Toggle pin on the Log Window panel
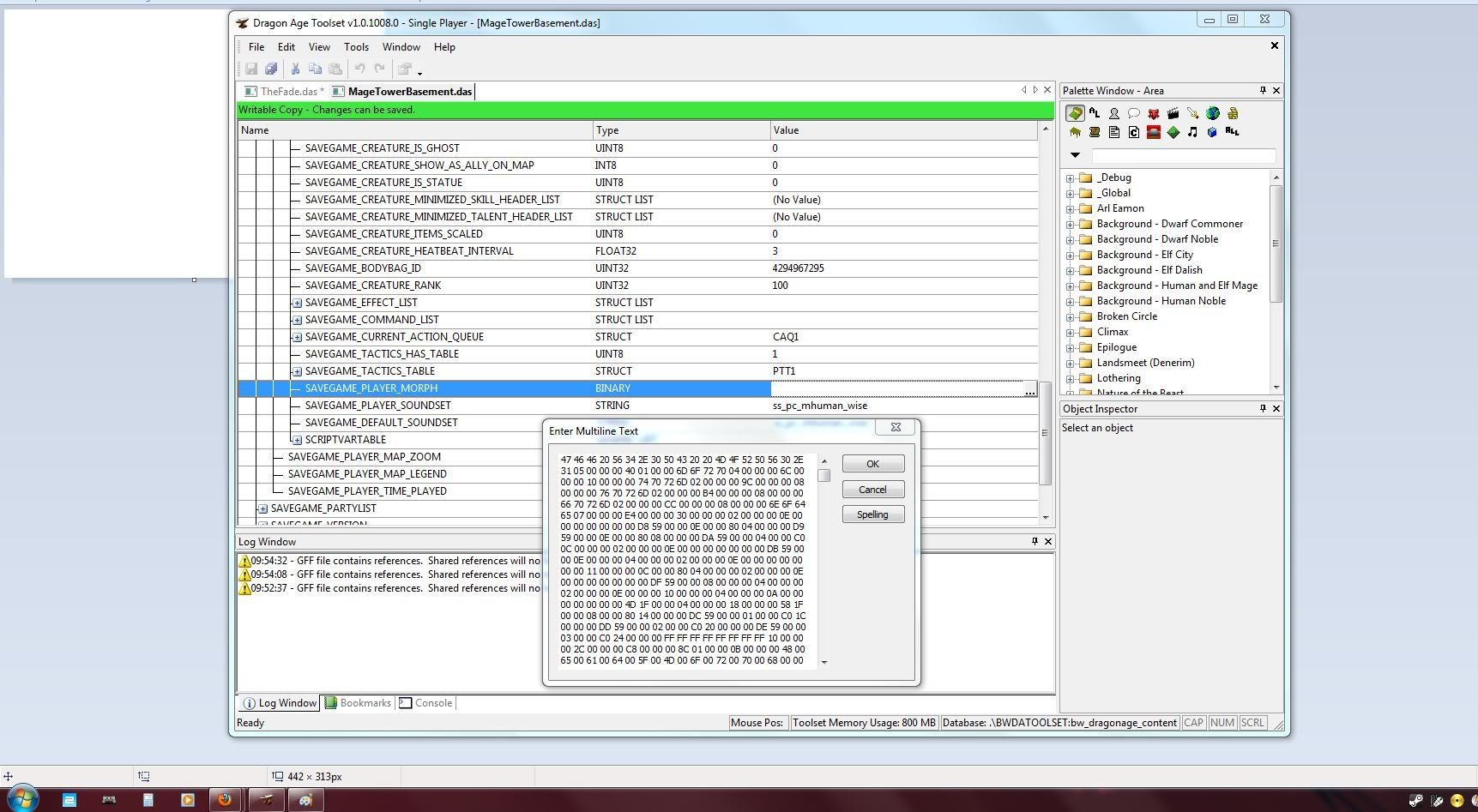The image size is (1478, 812). click(1034, 542)
